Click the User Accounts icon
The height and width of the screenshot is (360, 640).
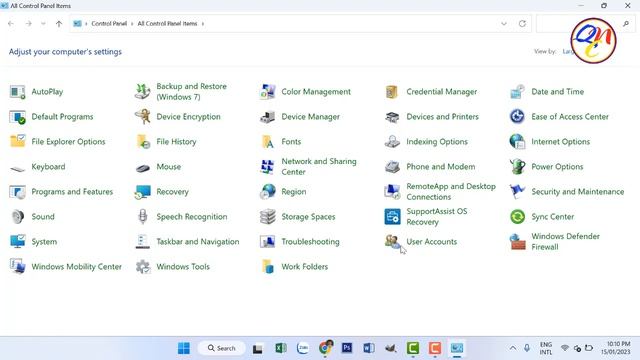[392, 242]
